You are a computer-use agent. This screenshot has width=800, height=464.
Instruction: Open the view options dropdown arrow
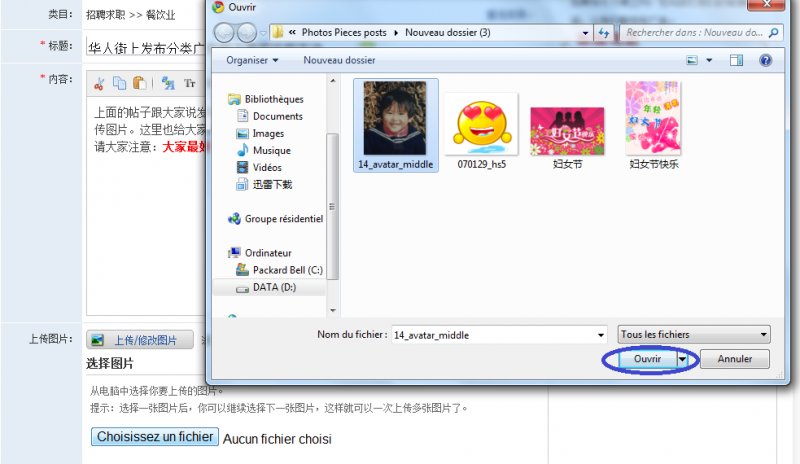click(708, 61)
